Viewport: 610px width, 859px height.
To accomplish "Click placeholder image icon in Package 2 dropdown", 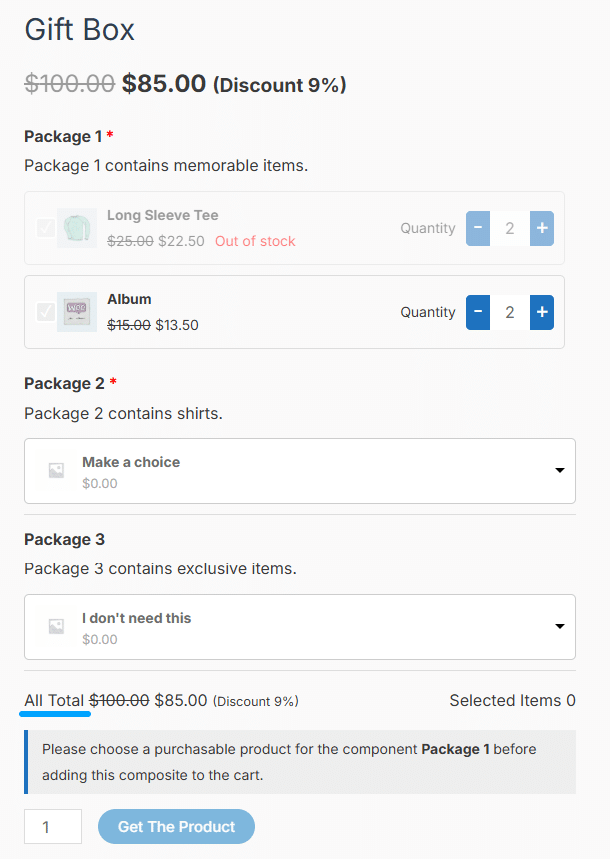I will pos(56,471).
